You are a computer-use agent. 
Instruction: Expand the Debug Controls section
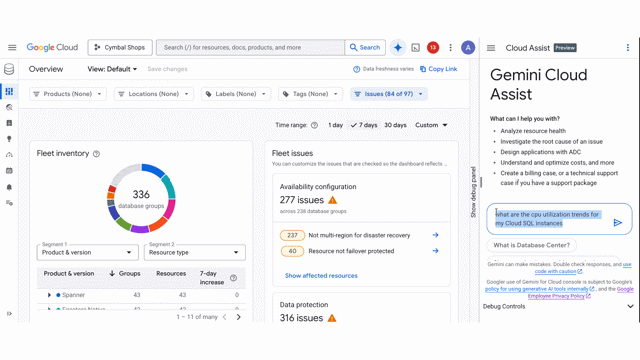click(630, 307)
